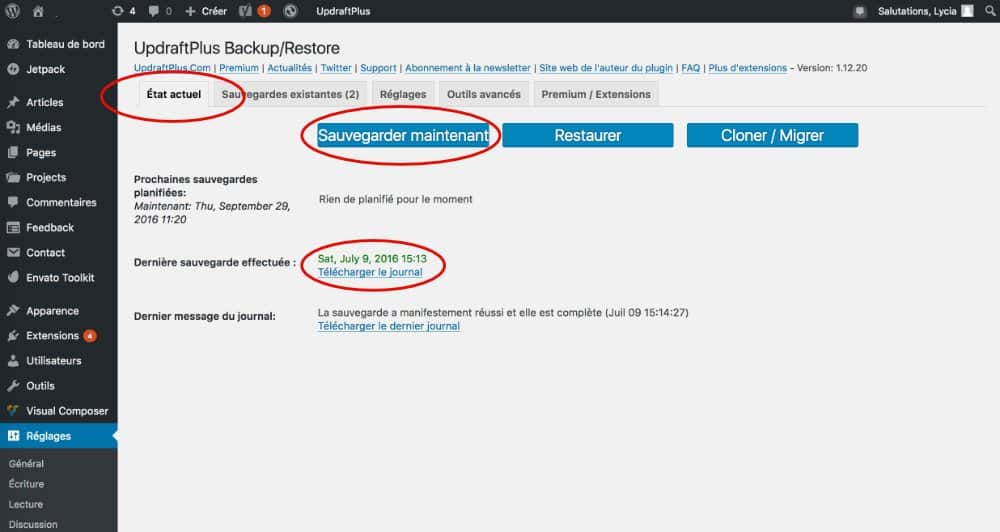Open the Réglages tab of UpdraftPlus
The width and height of the screenshot is (1000, 532).
pos(403,94)
